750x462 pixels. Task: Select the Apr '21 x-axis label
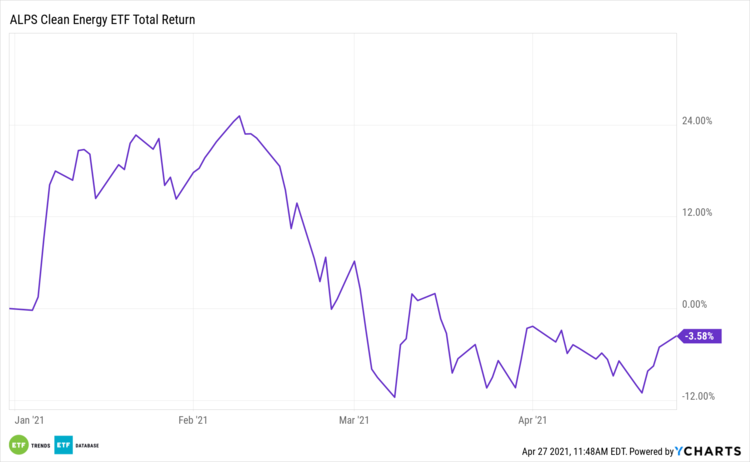click(x=536, y=422)
